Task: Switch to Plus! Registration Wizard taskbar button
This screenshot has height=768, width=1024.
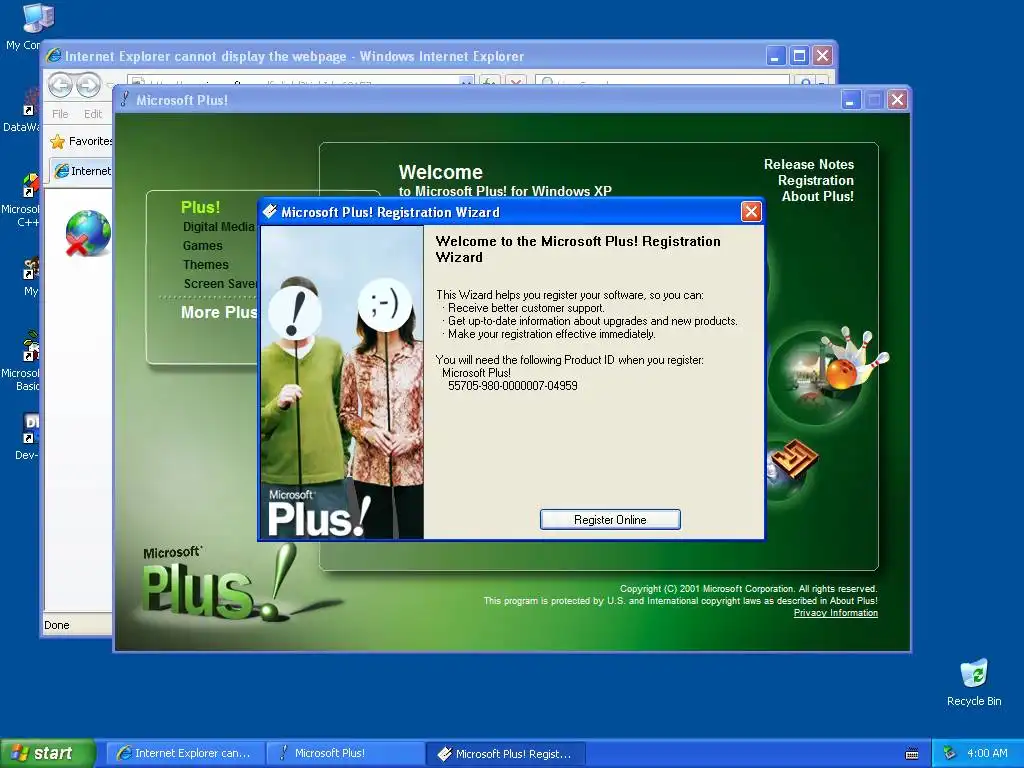Action: [505, 754]
